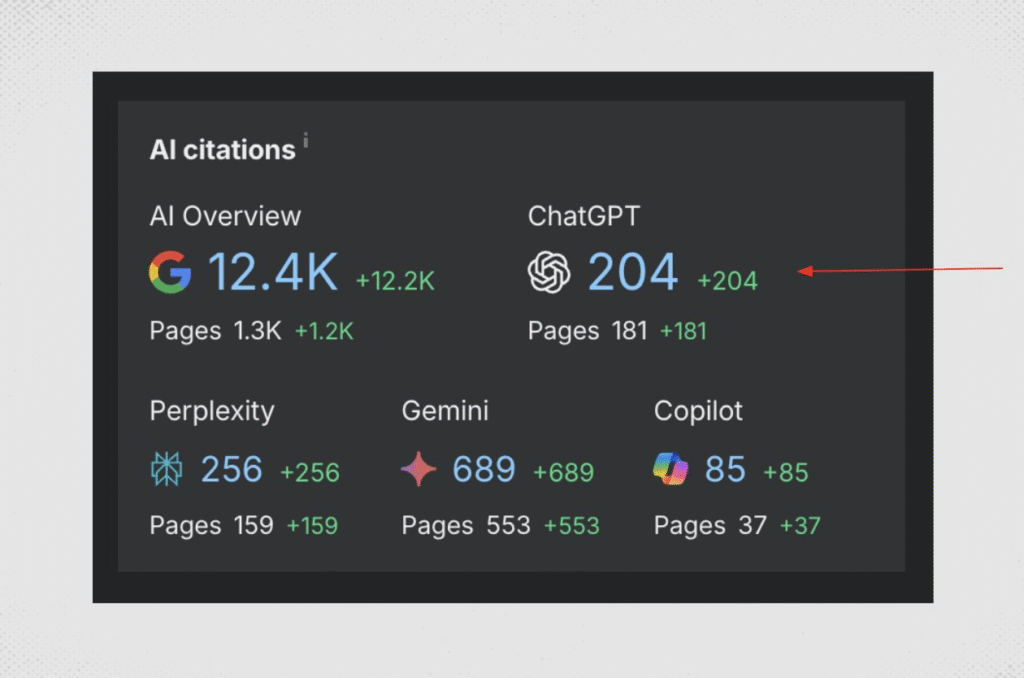Click the Gemini sparkle icon
Screen dimensions: 1024x678
(418, 469)
